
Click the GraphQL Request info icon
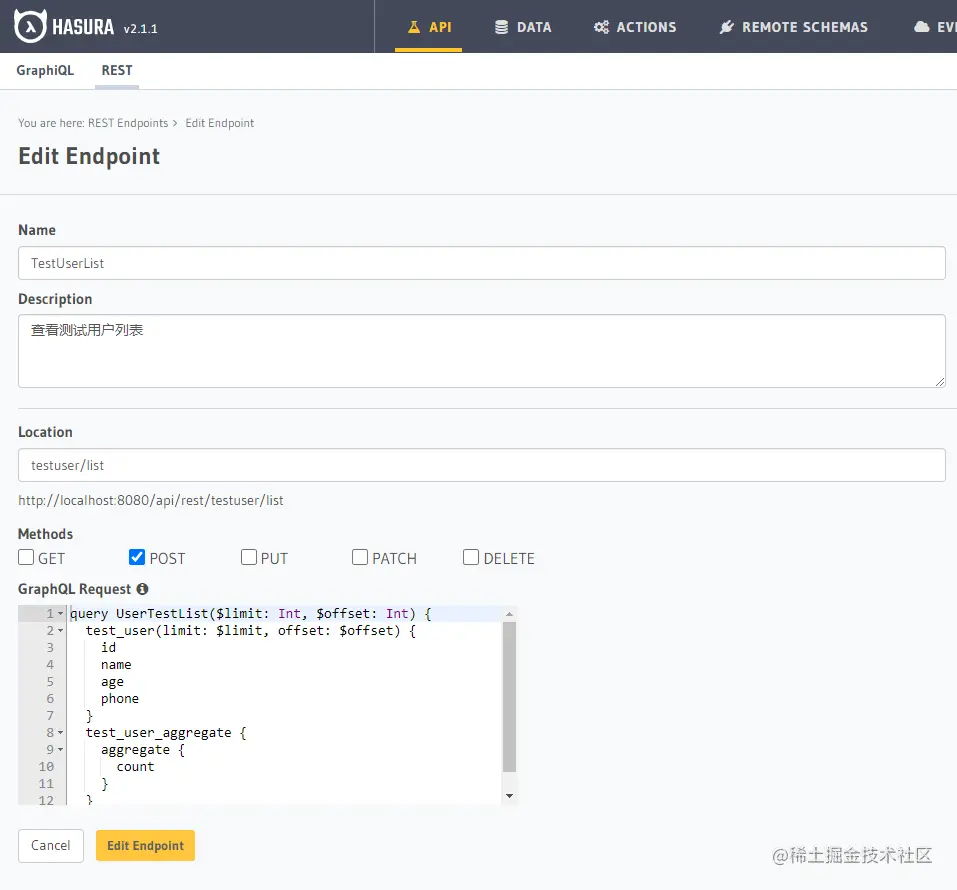point(142,589)
